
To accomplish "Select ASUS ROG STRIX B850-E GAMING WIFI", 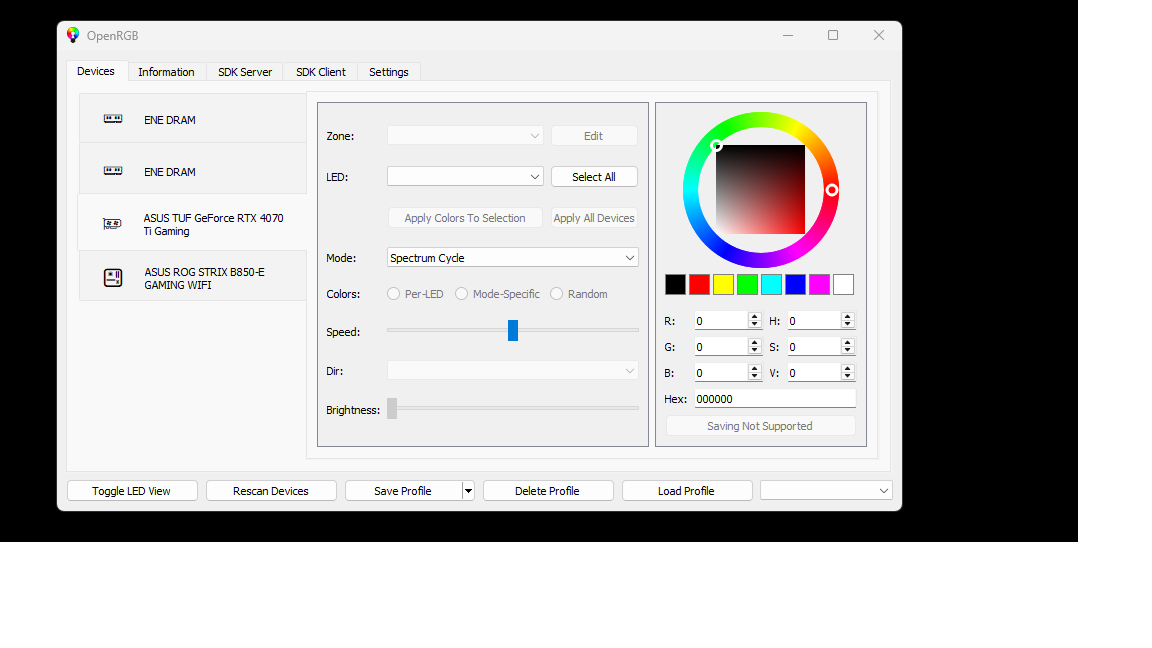I will coord(192,277).
